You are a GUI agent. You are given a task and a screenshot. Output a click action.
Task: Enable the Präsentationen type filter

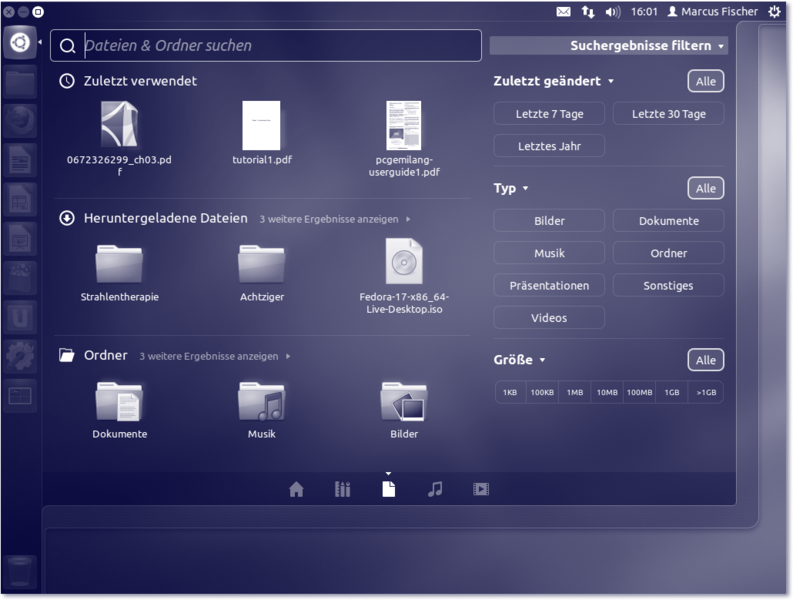[x=549, y=285]
